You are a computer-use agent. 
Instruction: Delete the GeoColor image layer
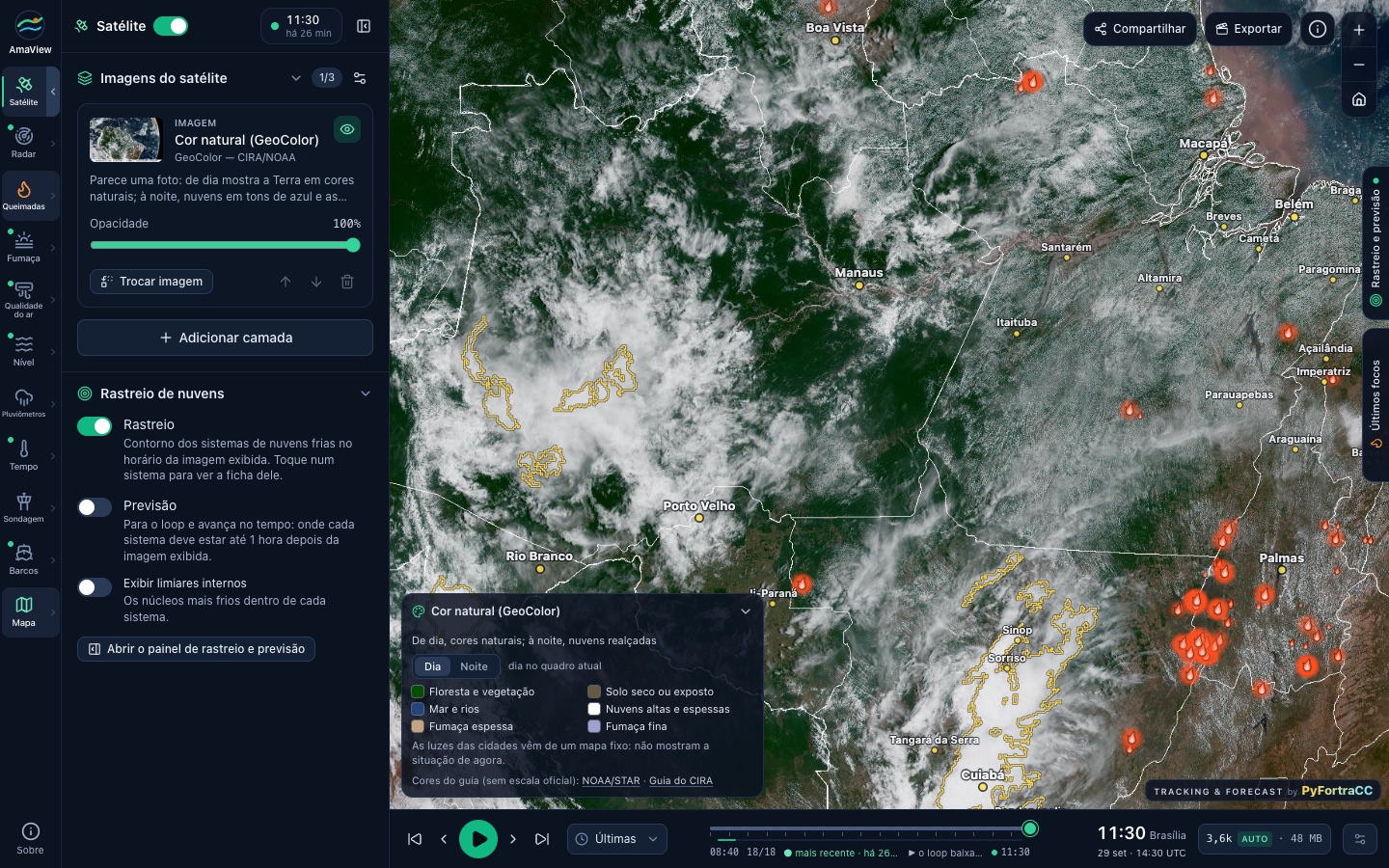point(347,282)
